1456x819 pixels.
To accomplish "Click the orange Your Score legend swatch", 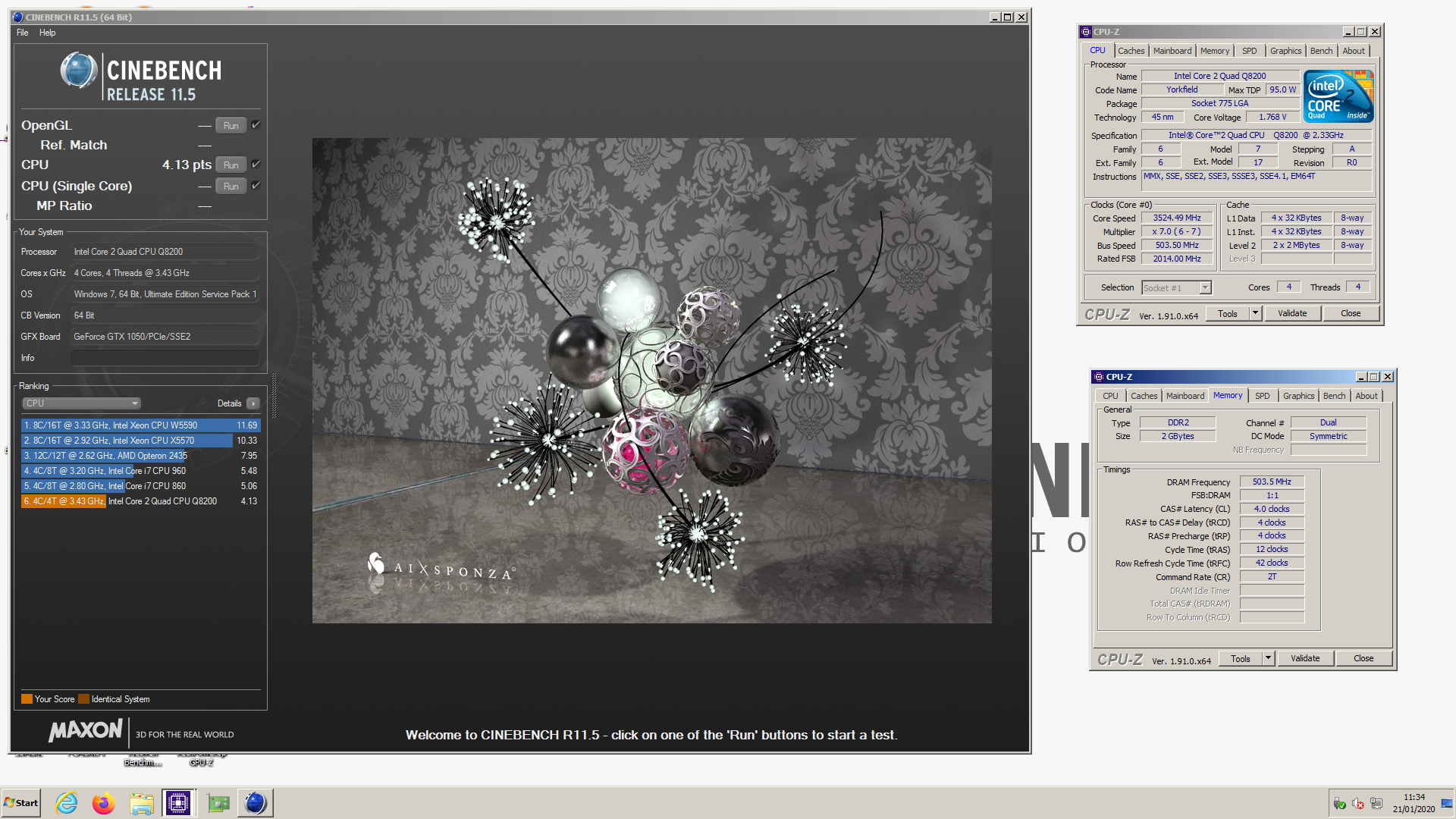I will pos(27,699).
